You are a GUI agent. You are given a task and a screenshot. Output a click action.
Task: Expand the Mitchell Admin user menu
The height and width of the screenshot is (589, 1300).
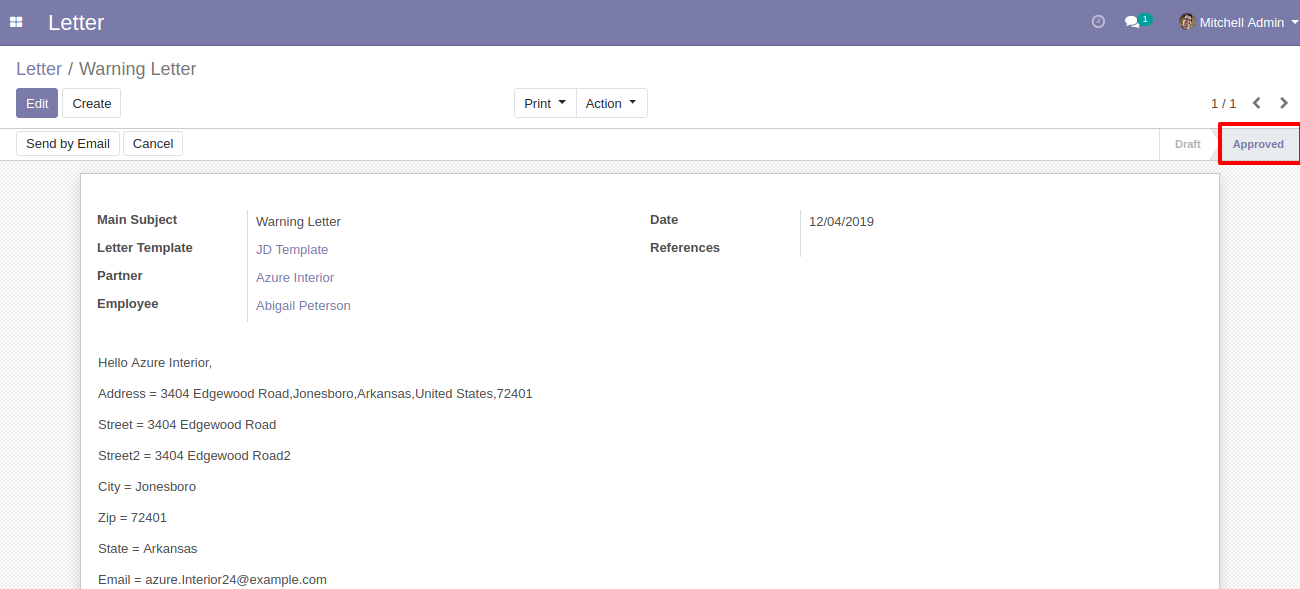tap(1239, 22)
